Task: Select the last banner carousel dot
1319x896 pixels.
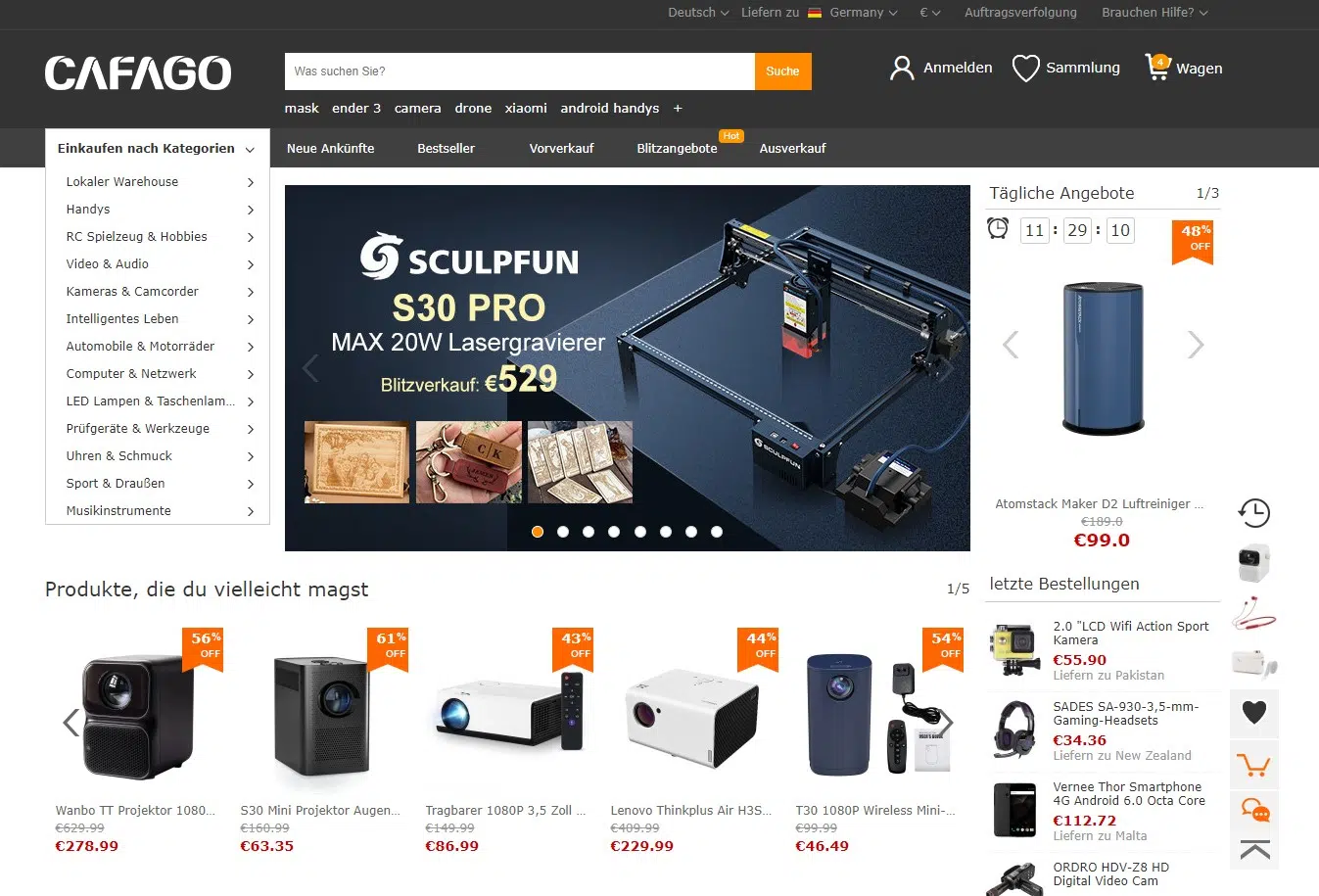Action: pos(717,532)
